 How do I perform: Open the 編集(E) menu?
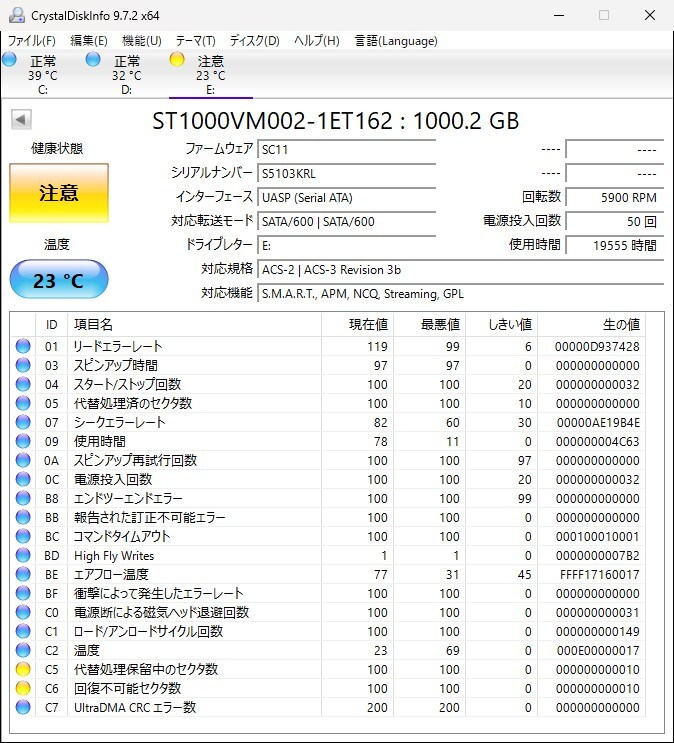(x=89, y=41)
